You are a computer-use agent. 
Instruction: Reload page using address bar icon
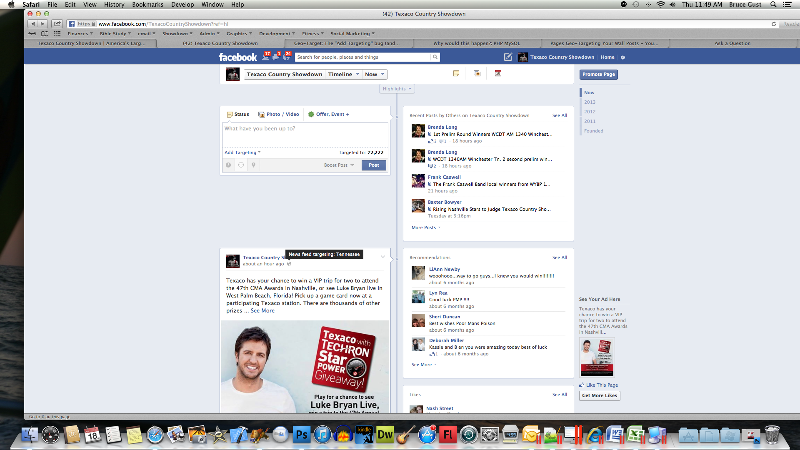774,23
